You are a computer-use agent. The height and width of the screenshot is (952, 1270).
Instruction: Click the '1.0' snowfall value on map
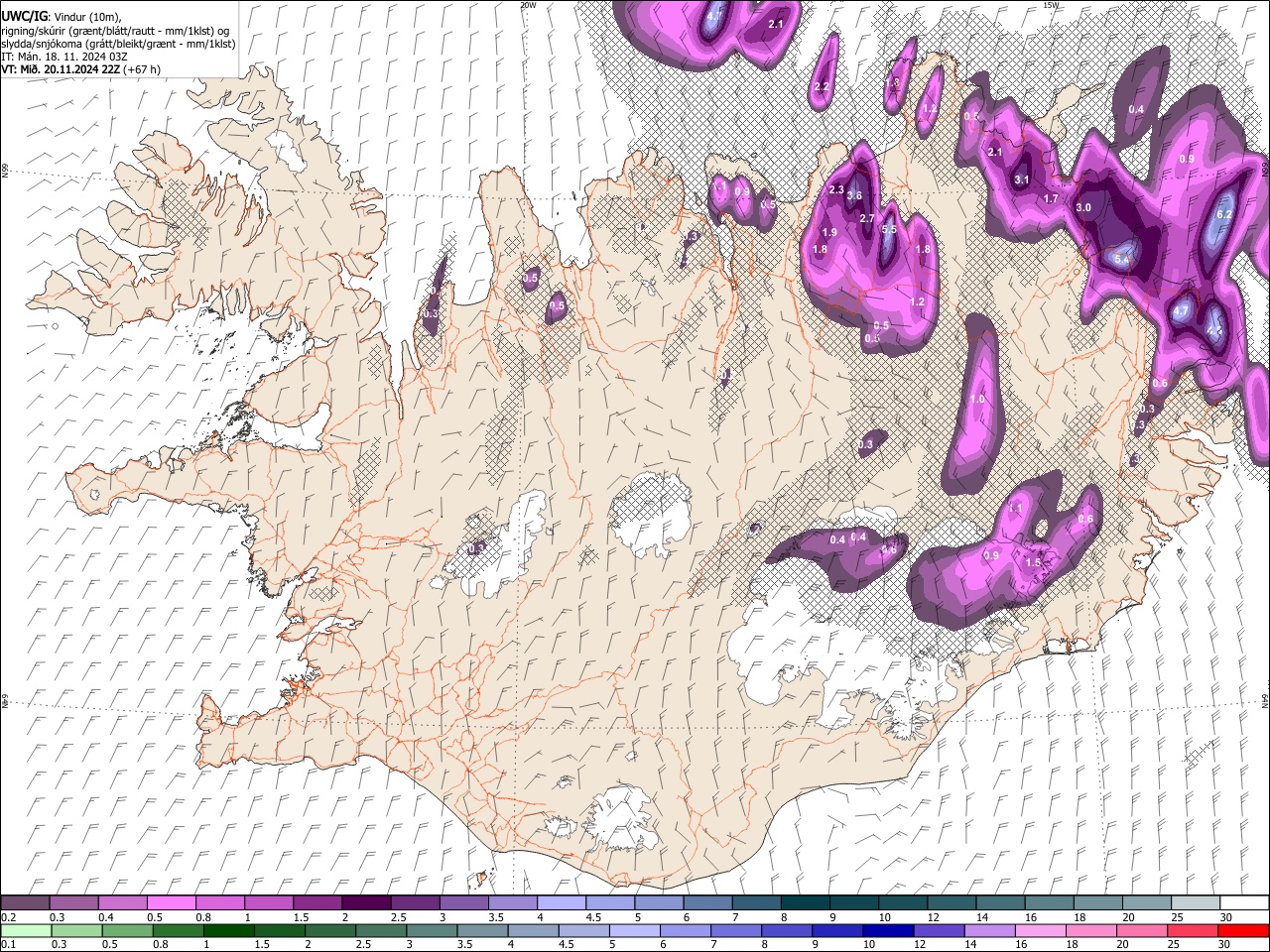pyautogui.click(x=977, y=399)
